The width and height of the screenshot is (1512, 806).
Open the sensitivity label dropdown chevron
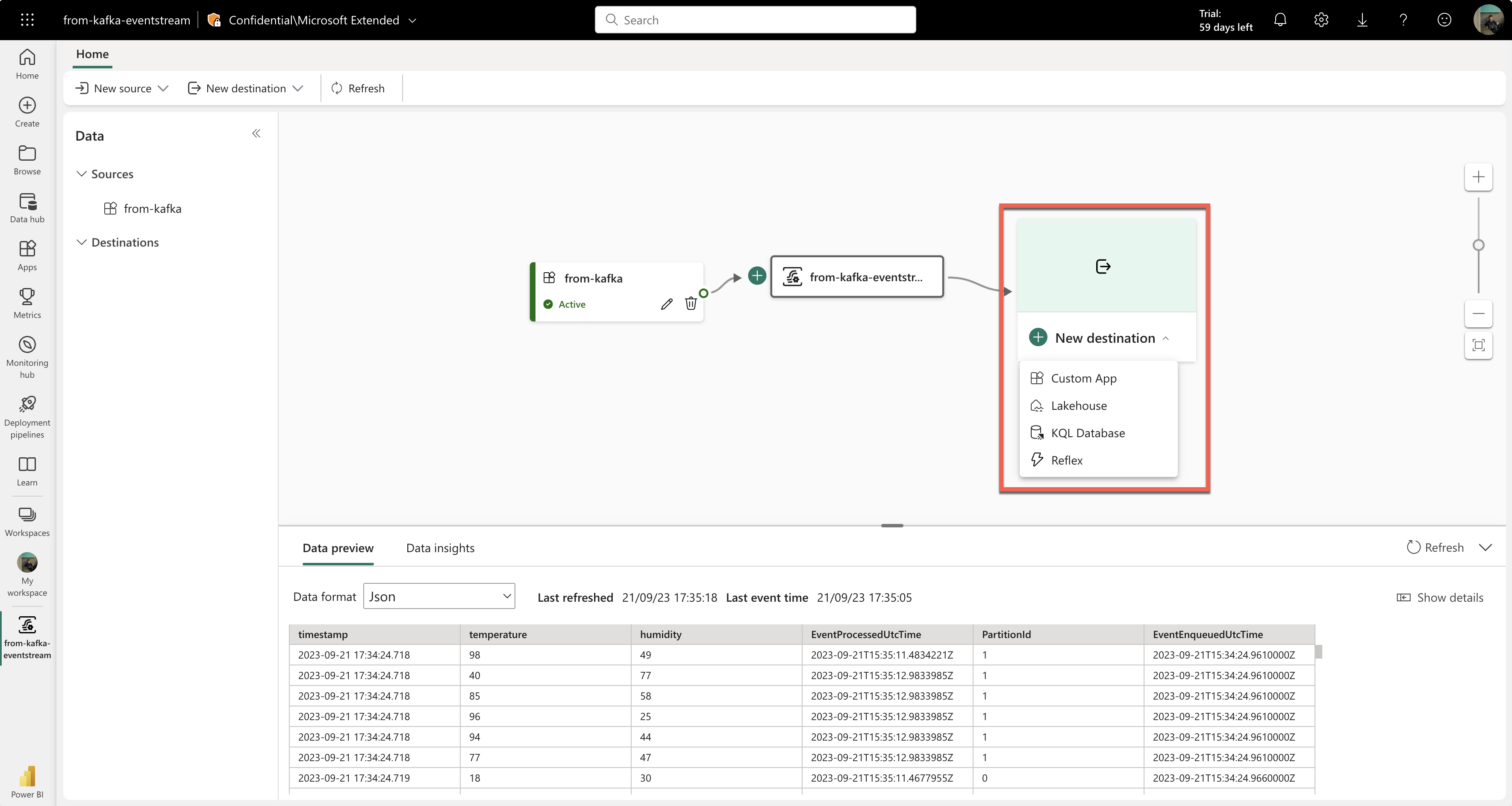point(412,20)
